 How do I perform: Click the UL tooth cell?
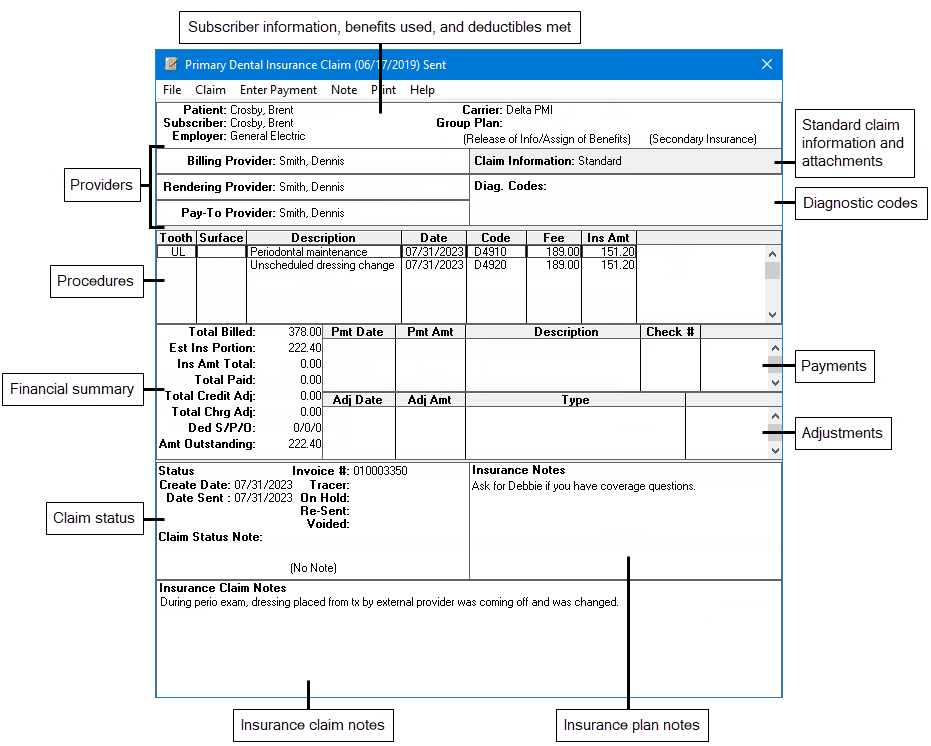(178, 252)
